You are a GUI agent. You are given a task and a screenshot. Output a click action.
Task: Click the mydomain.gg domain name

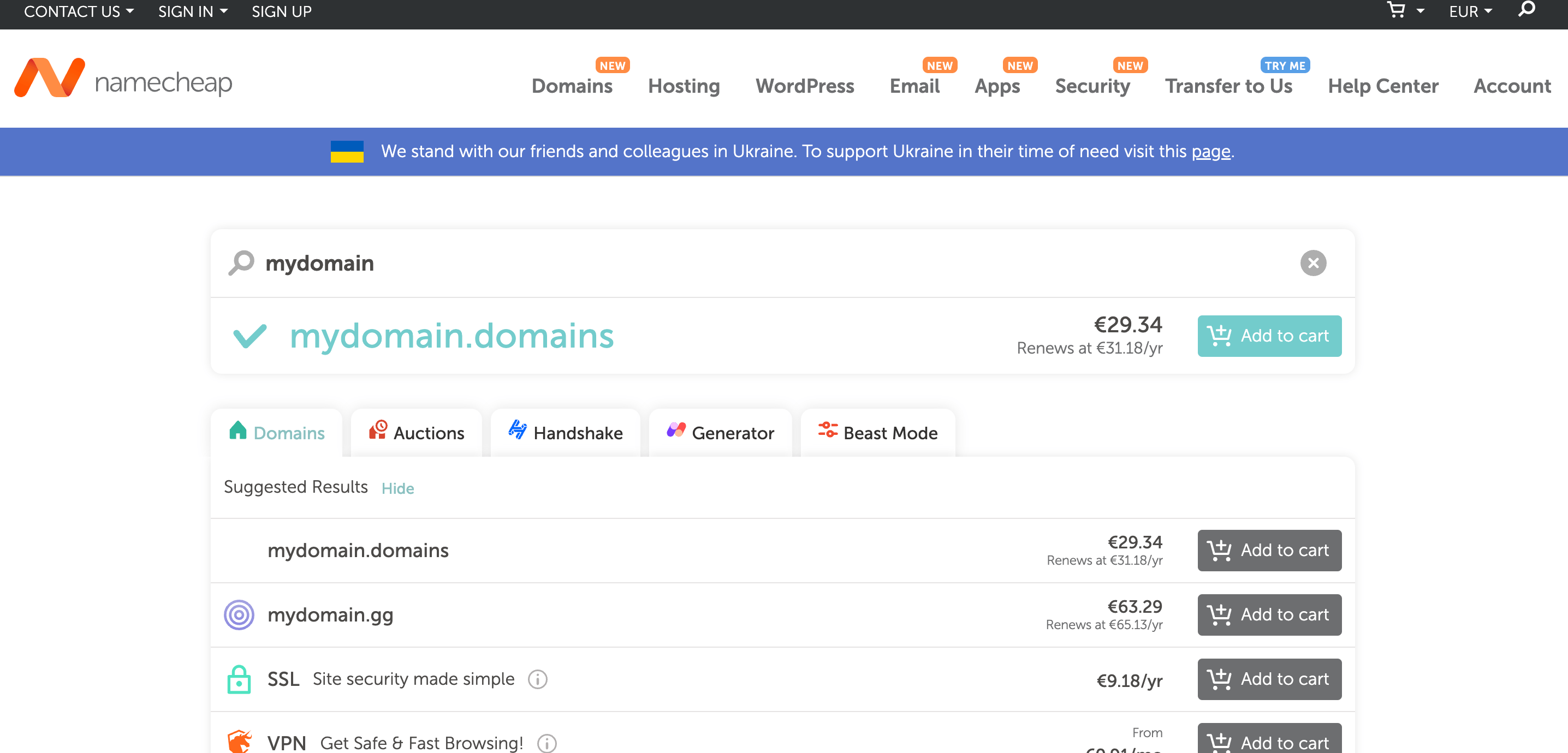point(330,615)
